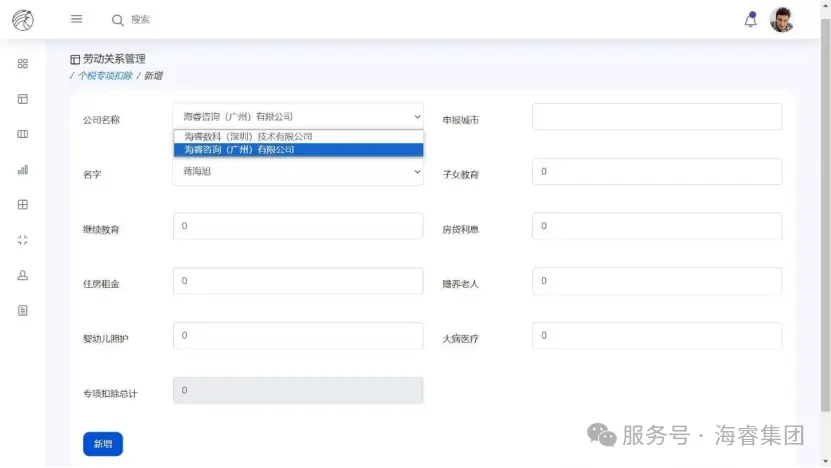Click the 申报城市 input field
The height and width of the screenshot is (468, 831).
pyautogui.click(x=656, y=117)
